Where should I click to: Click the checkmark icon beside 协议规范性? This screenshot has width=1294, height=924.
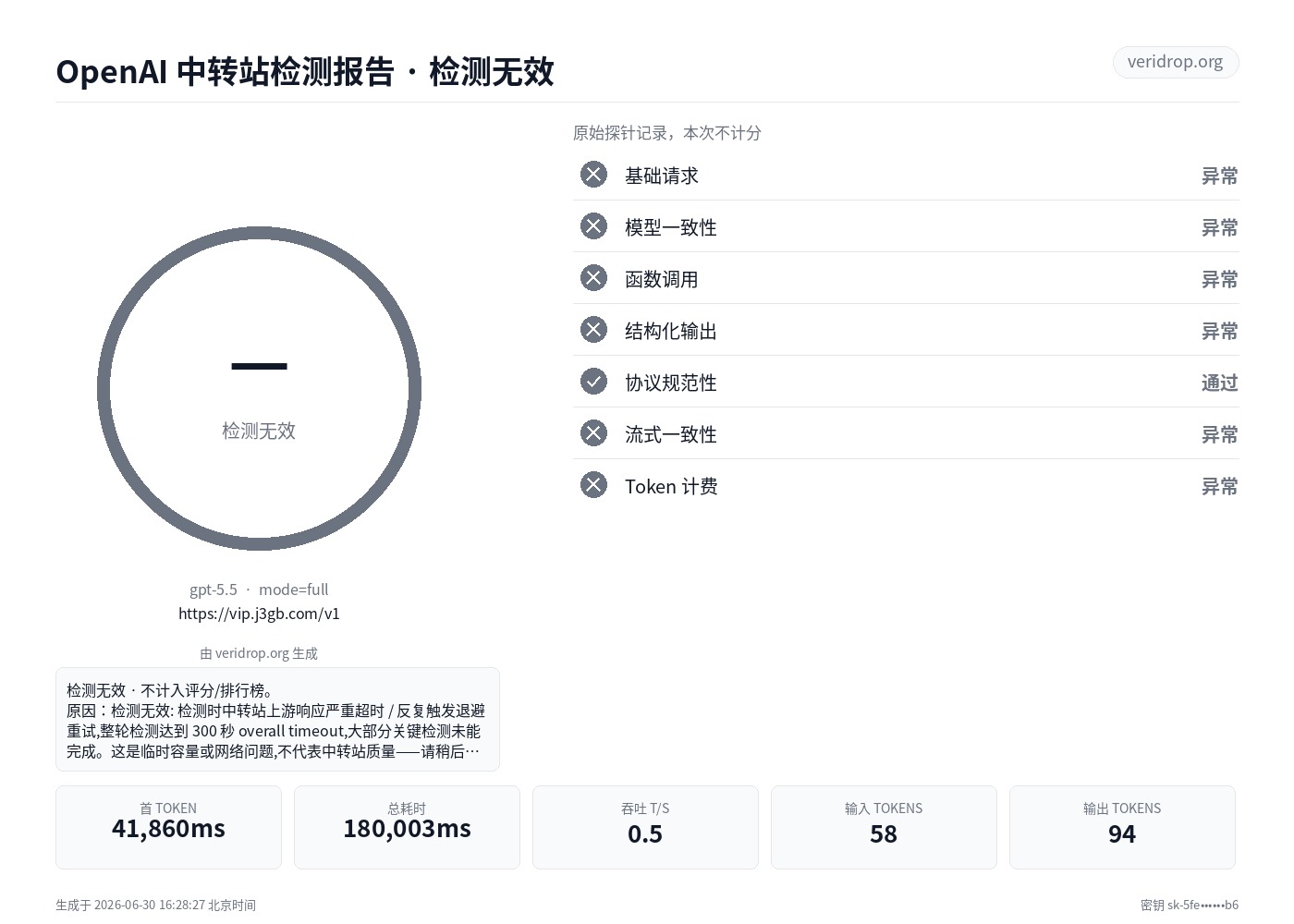(x=593, y=382)
